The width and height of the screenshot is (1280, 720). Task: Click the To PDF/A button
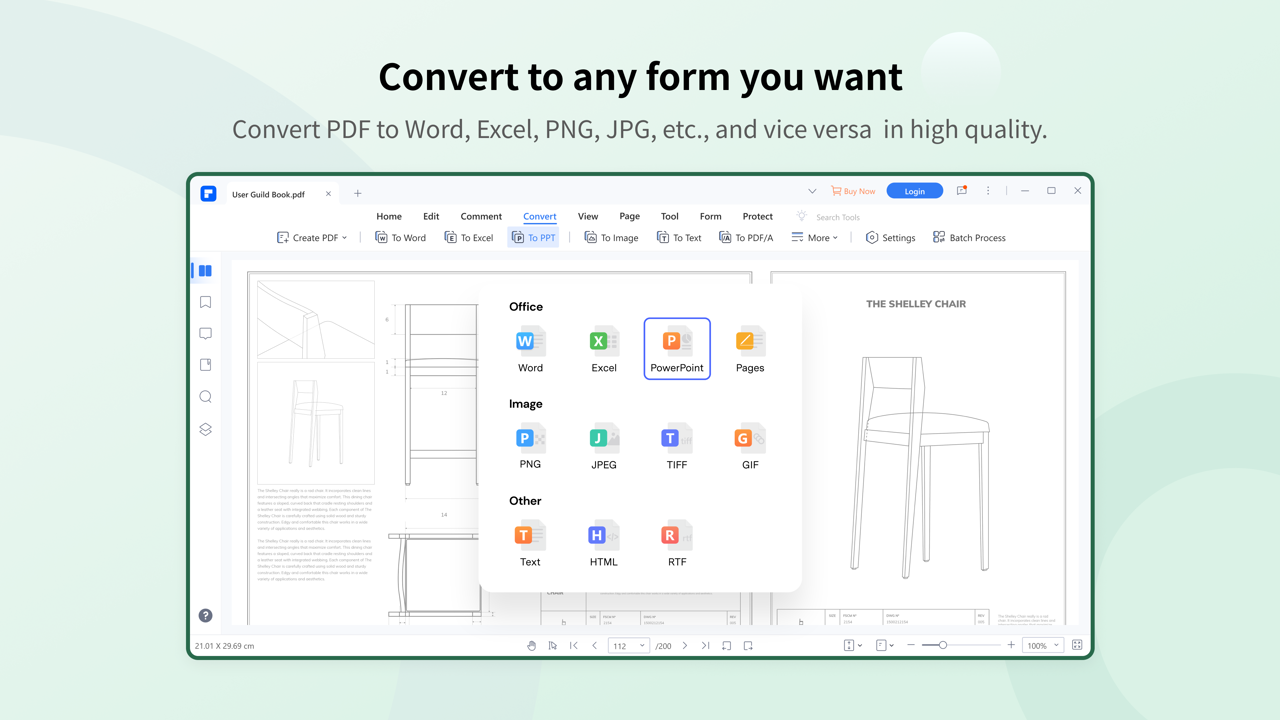point(746,238)
